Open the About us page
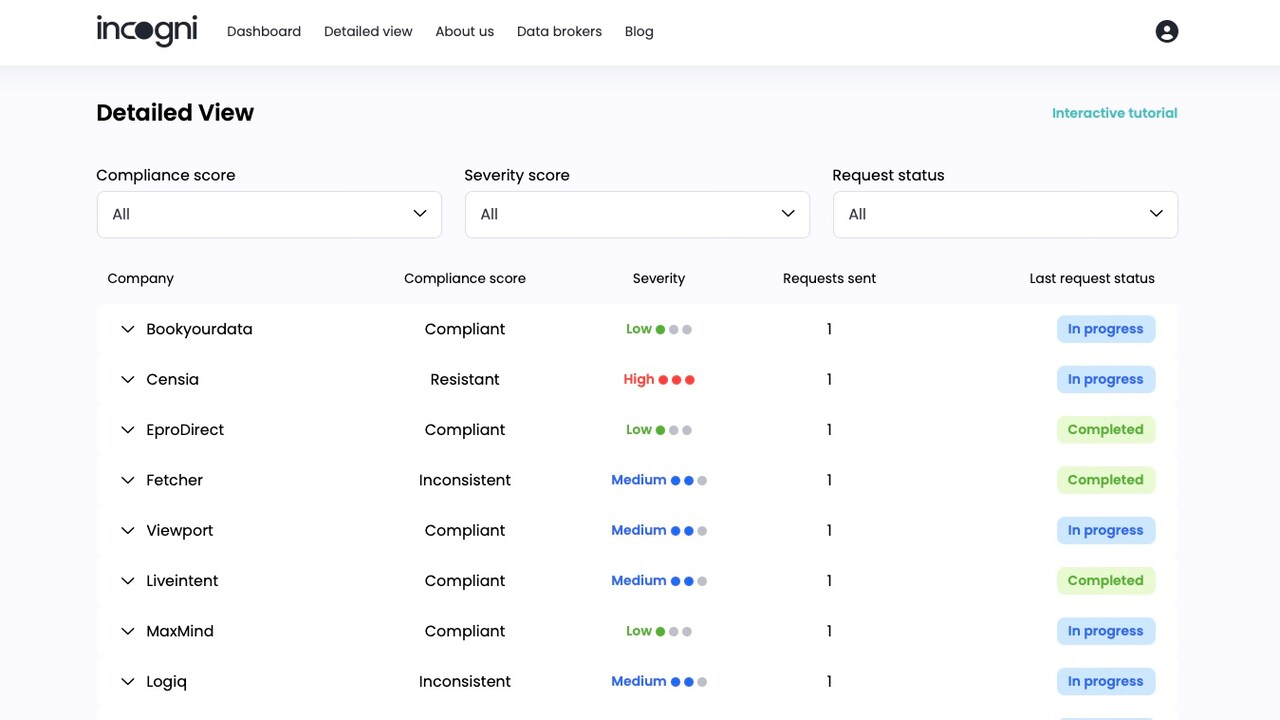 coord(464,31)
